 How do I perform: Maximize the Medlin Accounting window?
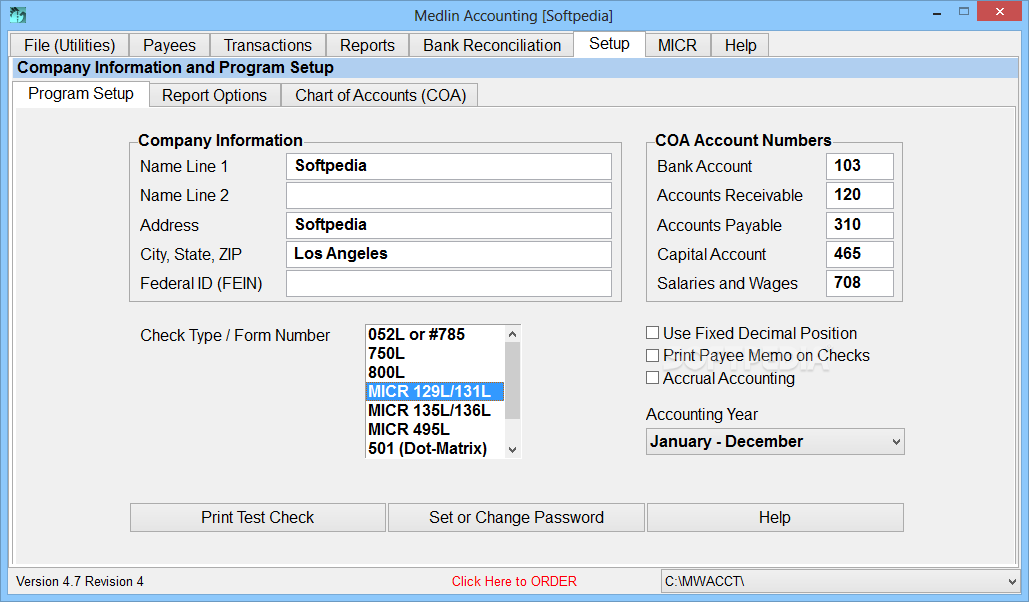coord(963,12)
